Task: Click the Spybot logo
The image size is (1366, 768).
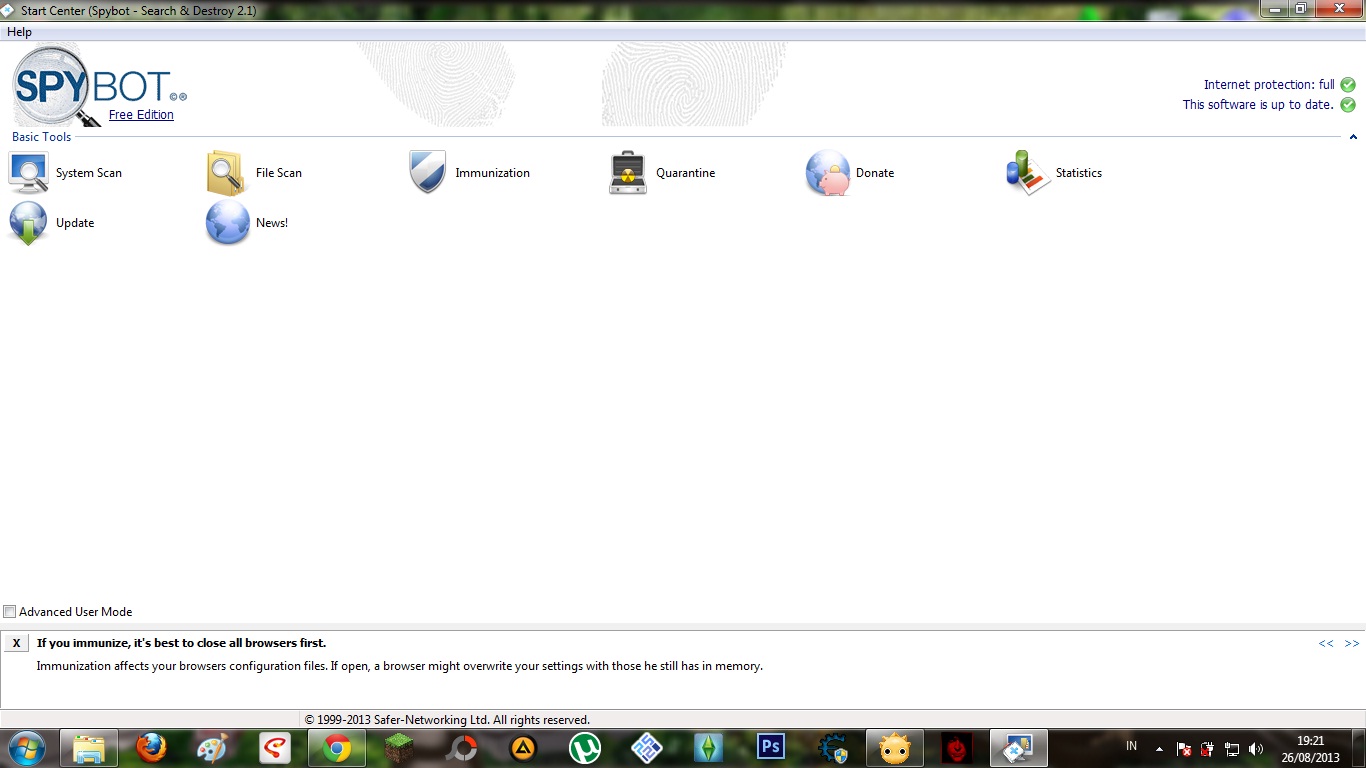Action: (98, 86)
